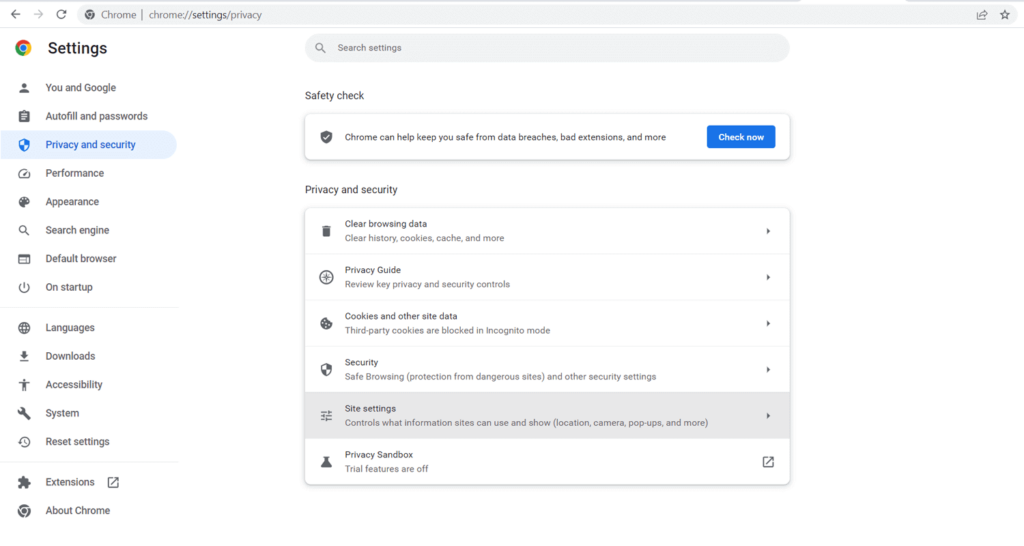This screenshot has height=546, width=1024.
Task: Expand Cookies and other site data arrow
Action: point(768,323)
